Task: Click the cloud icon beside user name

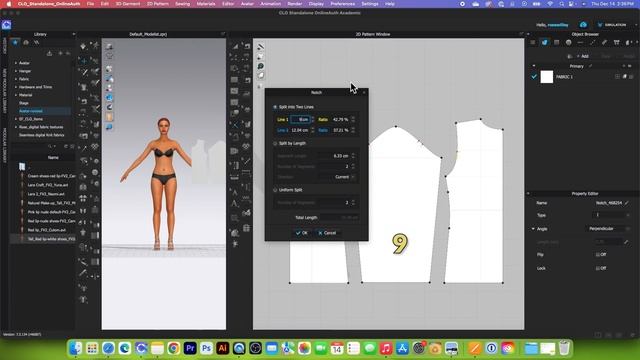Action: click(x=583, y=25)
